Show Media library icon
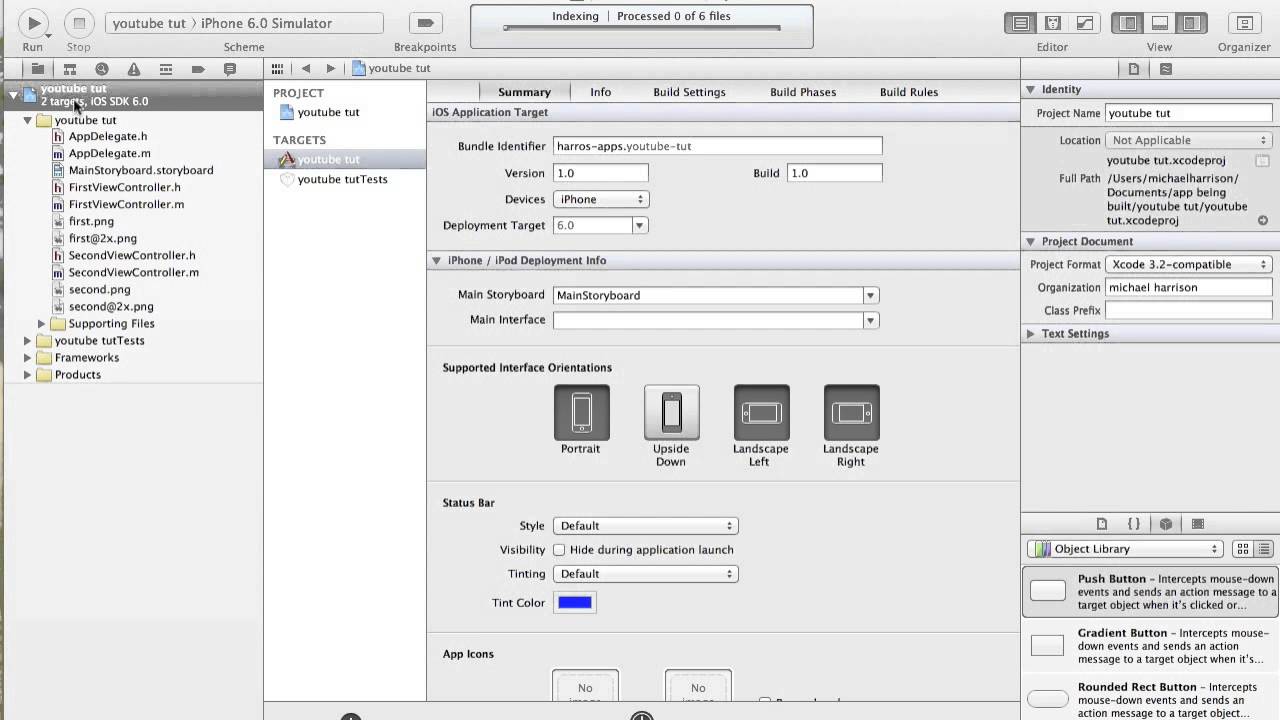 click(1198, 524)
